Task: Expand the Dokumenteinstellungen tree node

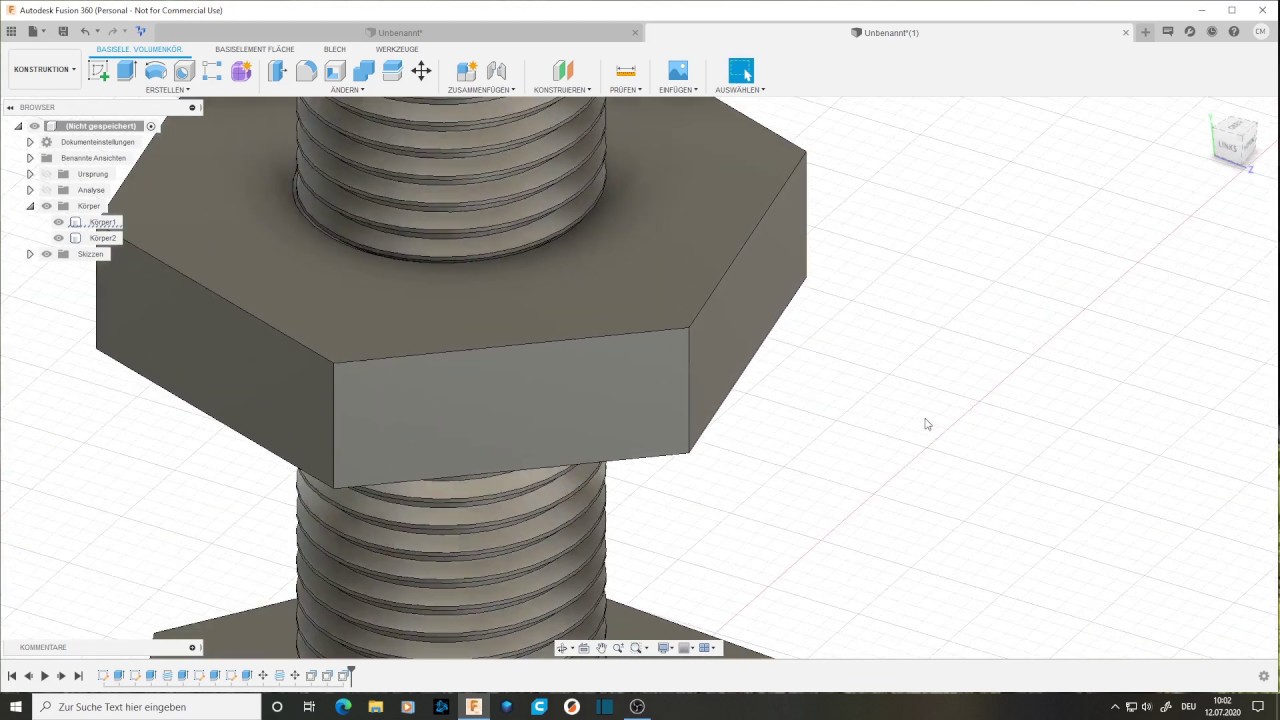Action: pos(30,142)
